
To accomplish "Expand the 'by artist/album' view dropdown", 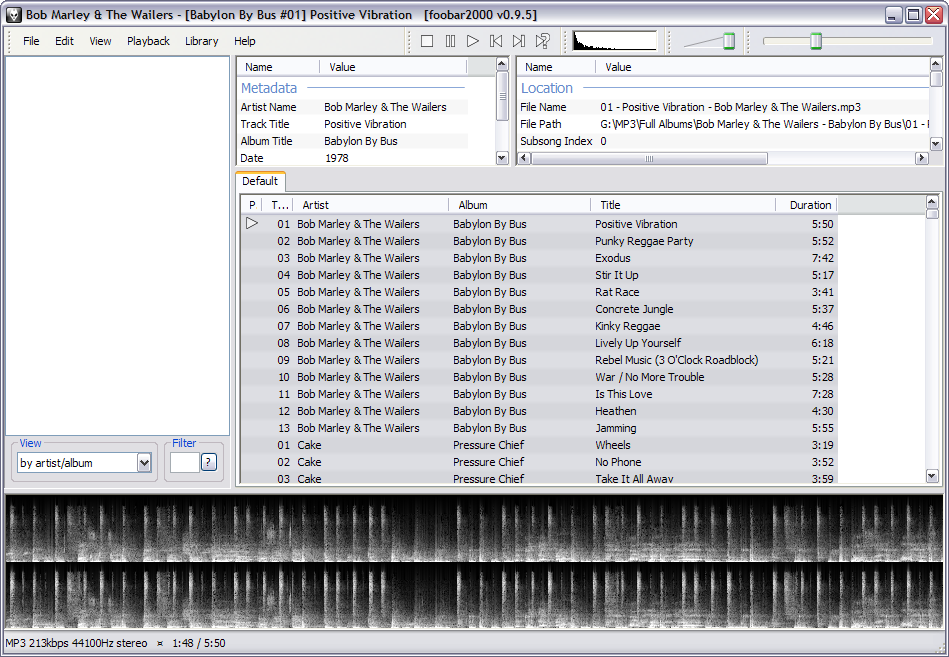I will click(x=144, y=463).
